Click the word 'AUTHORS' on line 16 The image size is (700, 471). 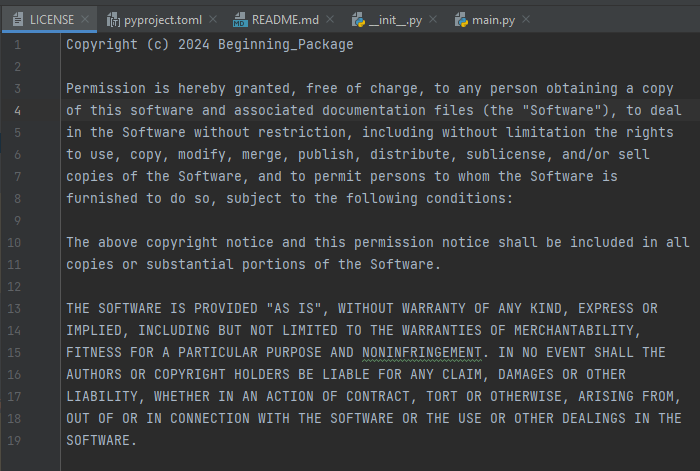click(94, 374)
